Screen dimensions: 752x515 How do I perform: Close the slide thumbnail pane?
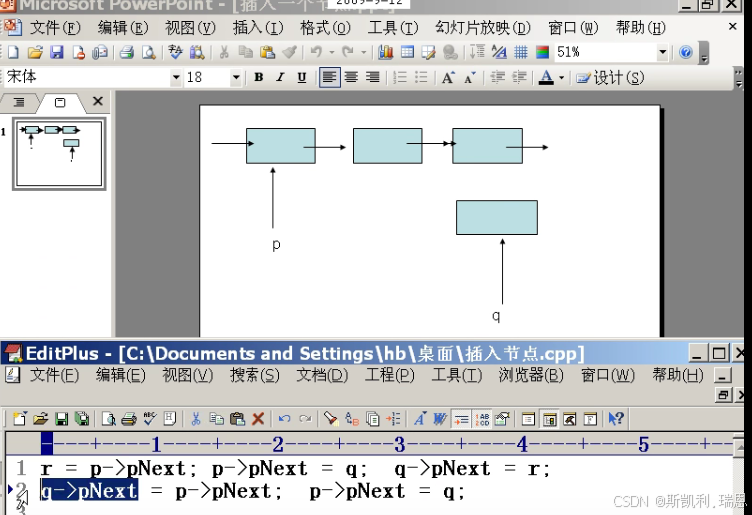98,101
